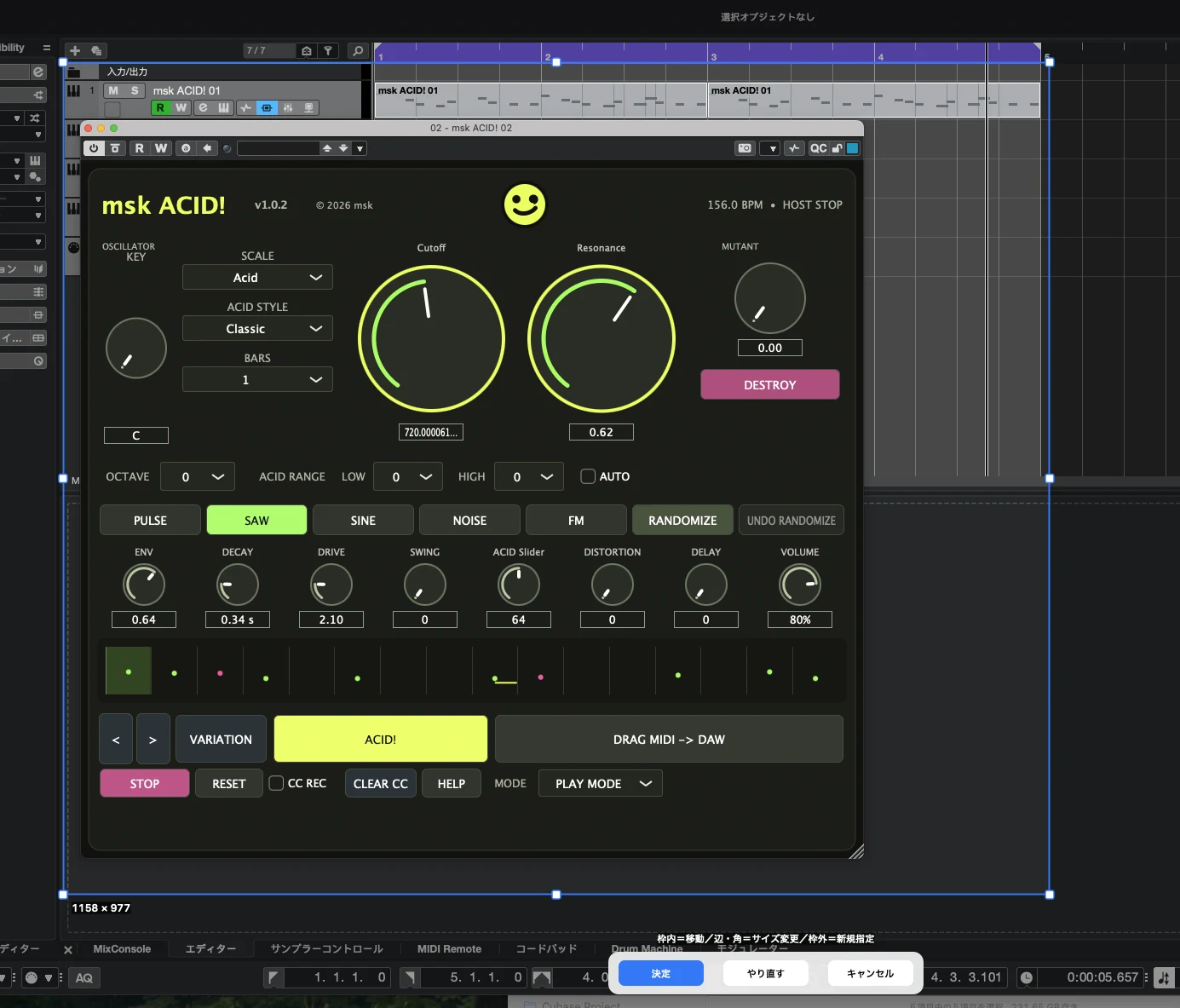Image resolution: width=1180 pixels, height=1008 pixels.
Task: Click the RANDOMIZE button
Action: (x=682, y=521)
